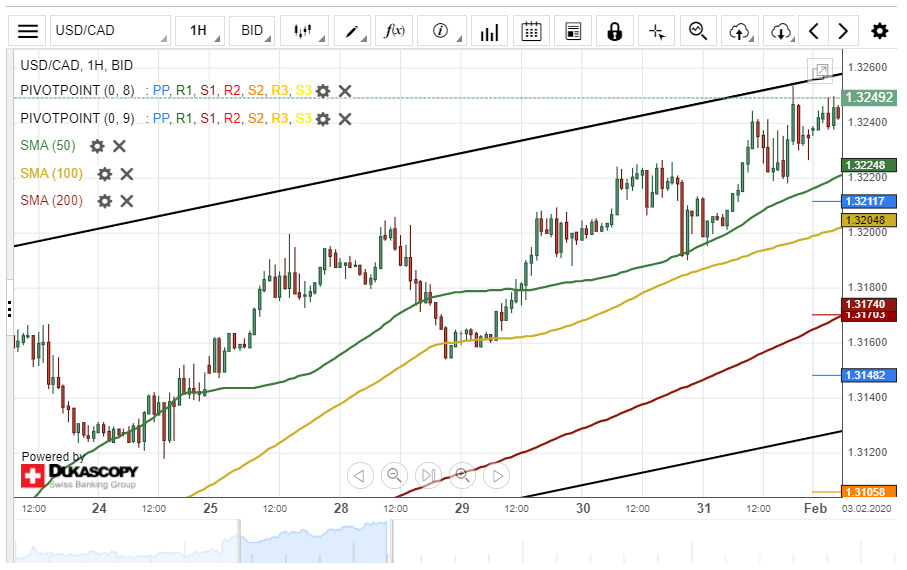Zoom in with plus magnifier button
Viewport: 907px width, 570px height.
pos(462,476)
